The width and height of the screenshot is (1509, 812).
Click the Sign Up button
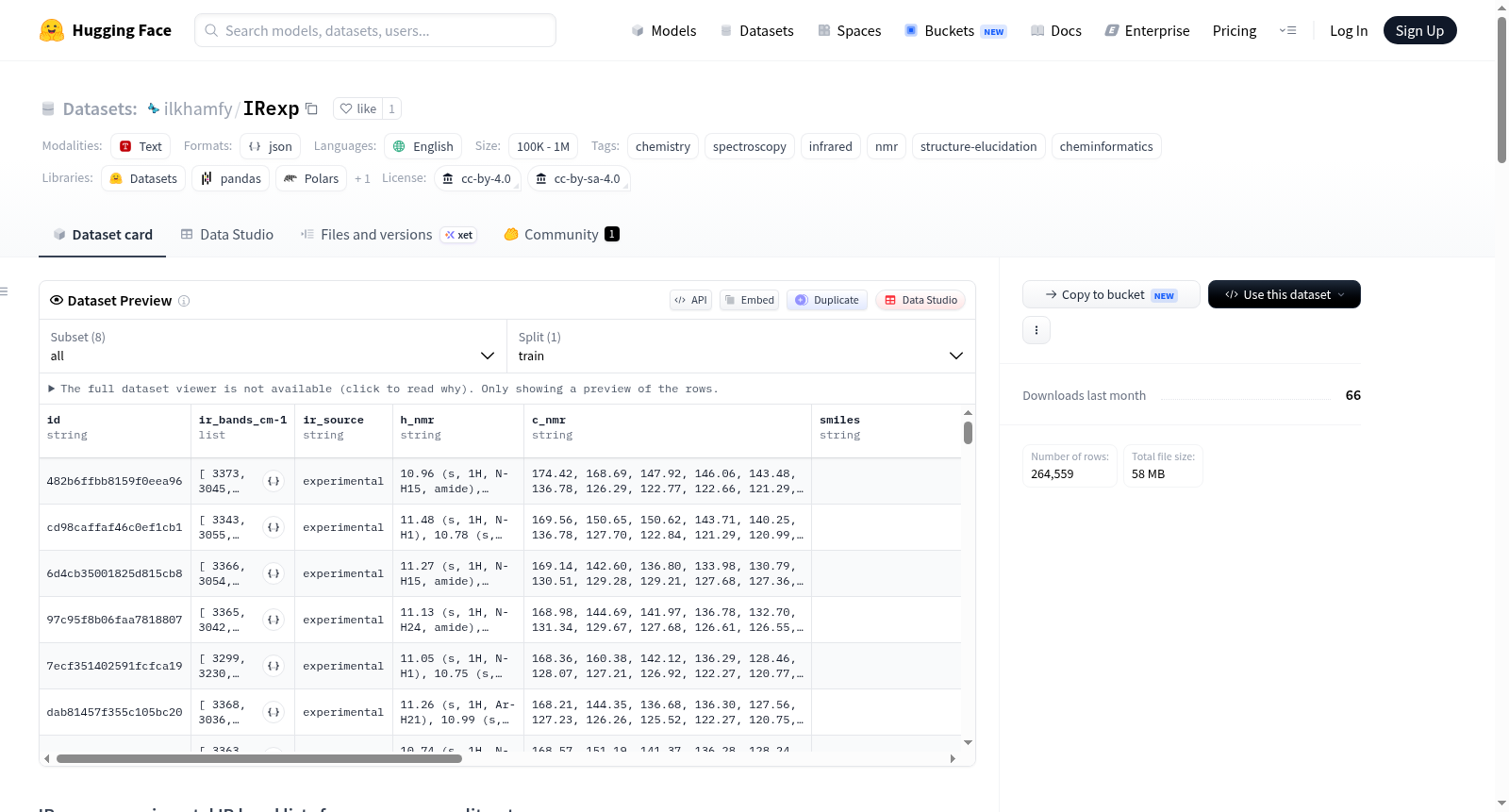pyautogui.click(x=1420, y=30)
